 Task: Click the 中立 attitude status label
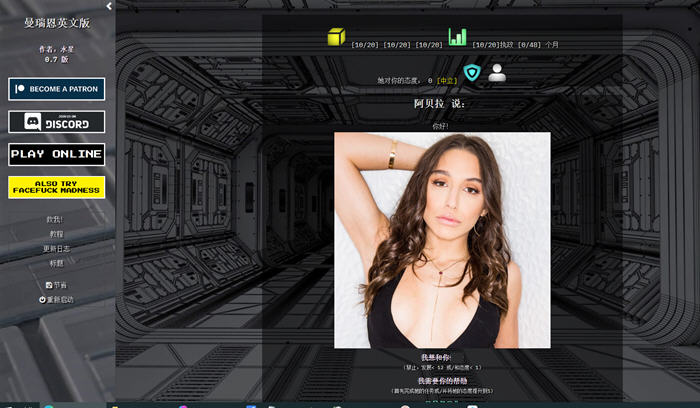coord(447,80)
